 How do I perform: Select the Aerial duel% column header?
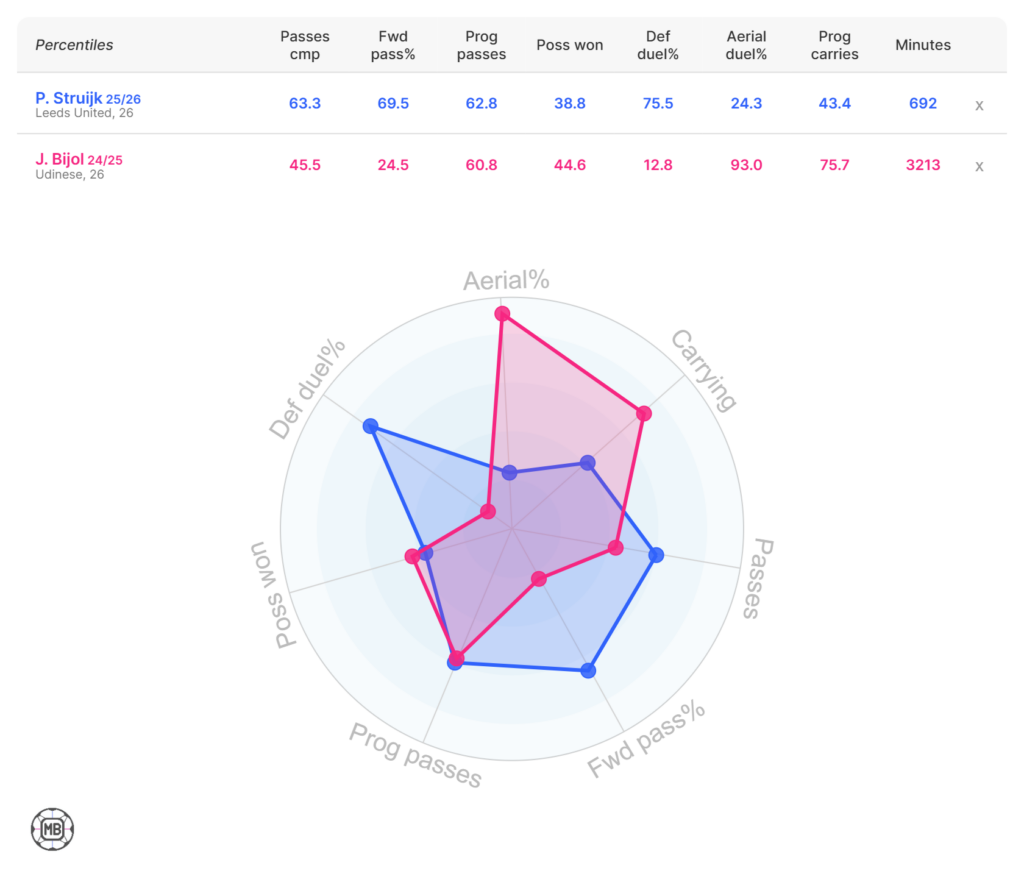tap(747, 45)
